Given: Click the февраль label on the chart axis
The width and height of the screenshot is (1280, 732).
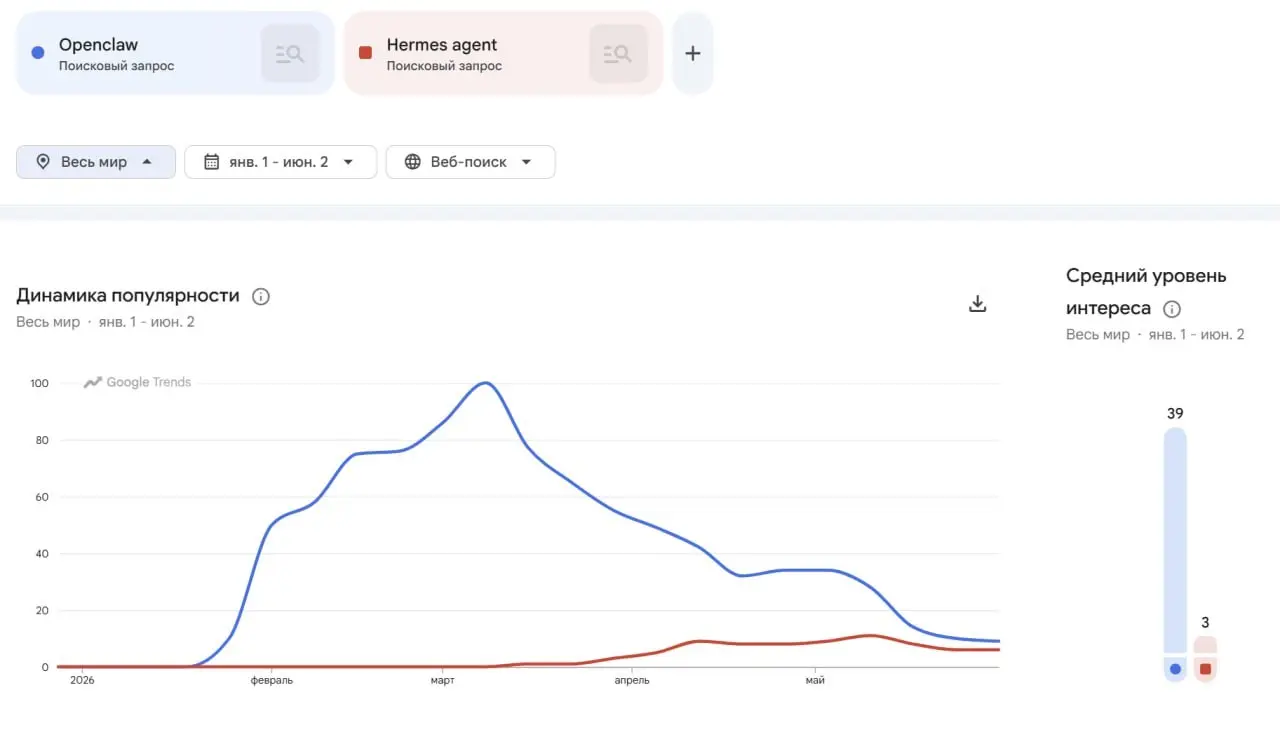Looking at the screenshot, I should [272, 681].
